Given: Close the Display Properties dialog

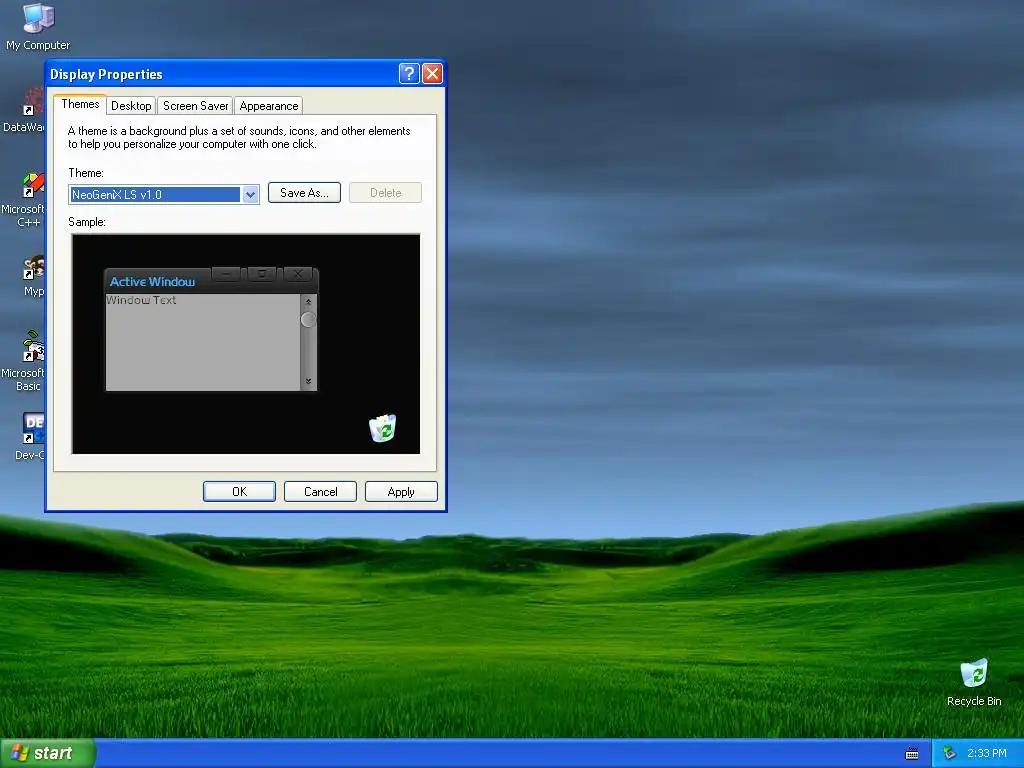Looking at the screenshot, I should pyautogui.click(x=432, y=74).
